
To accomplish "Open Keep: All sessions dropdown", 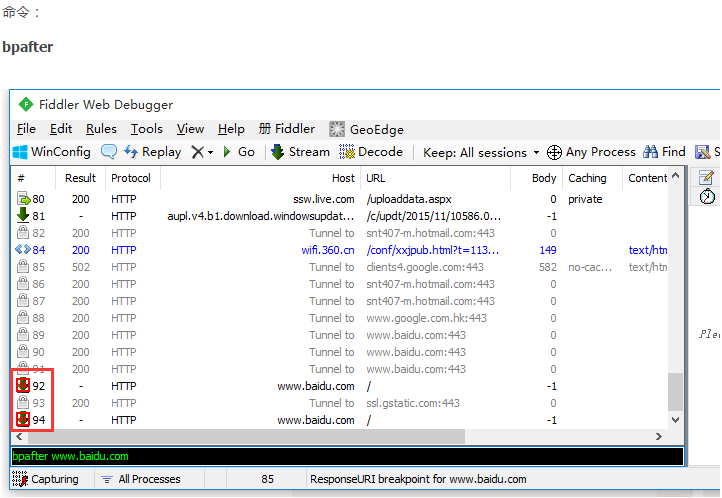I will tap(481, 152).
